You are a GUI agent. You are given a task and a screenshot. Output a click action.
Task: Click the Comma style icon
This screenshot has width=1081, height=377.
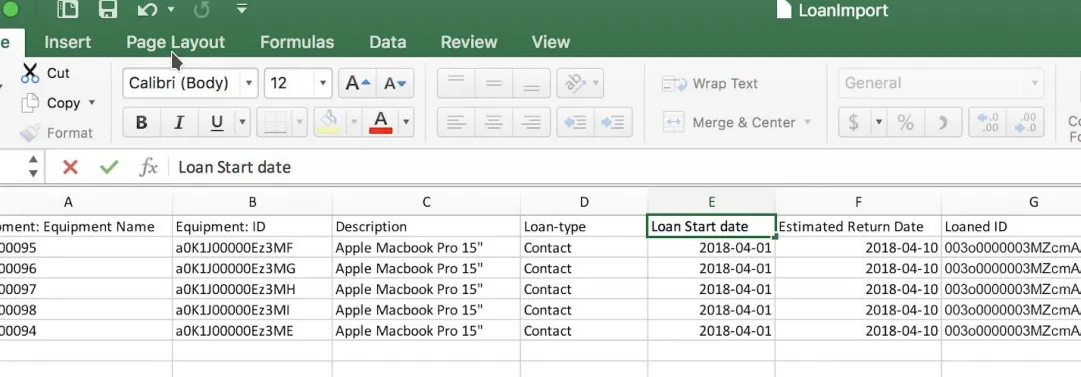click(943, 123)
